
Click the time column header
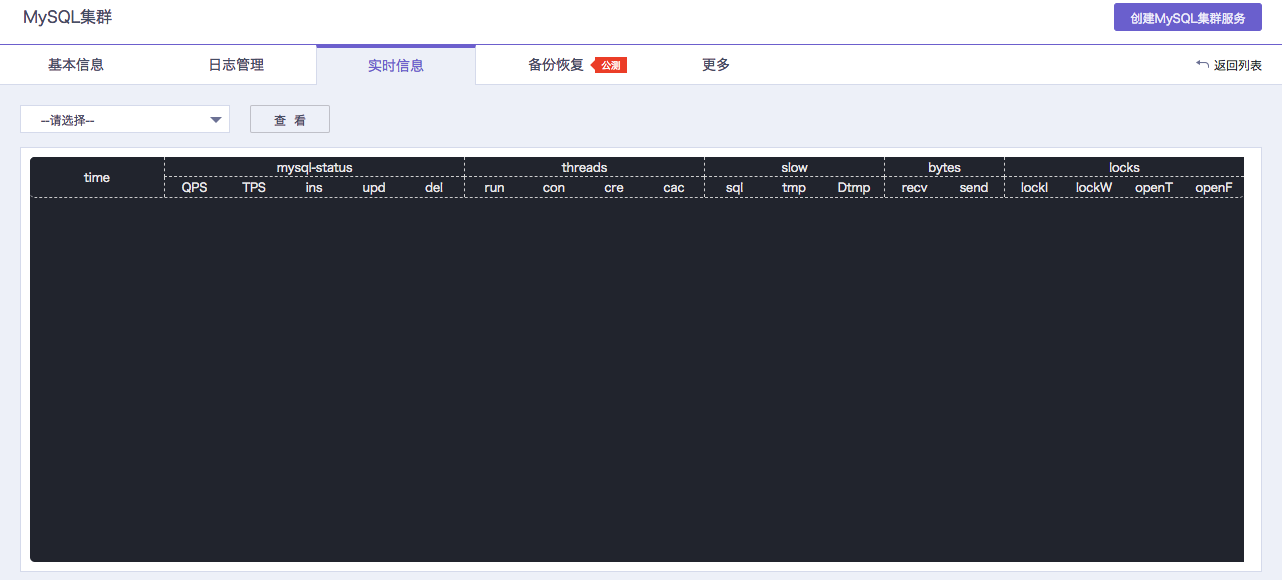click(97, 177)
